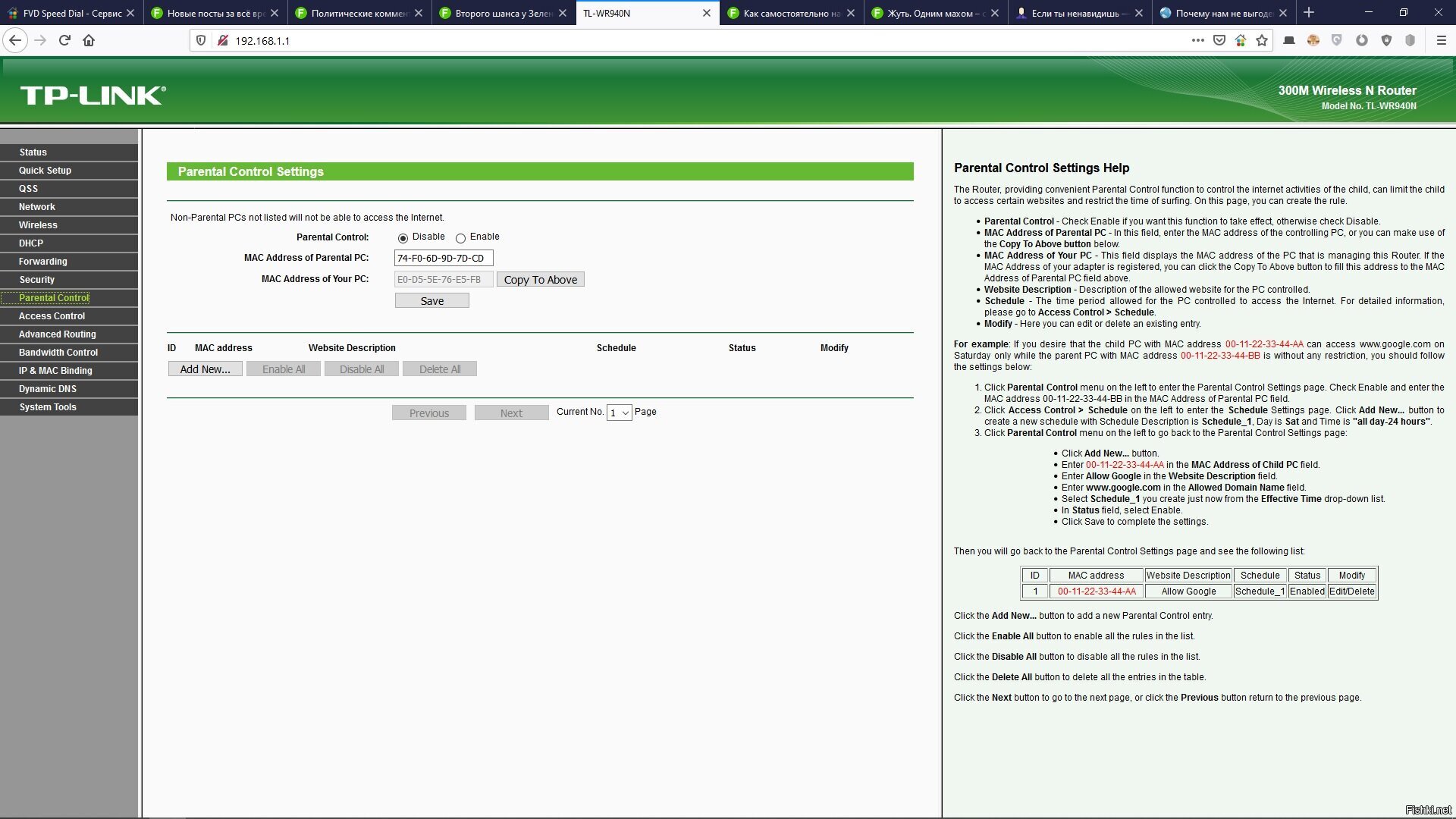1456x819 pixels.
Task: Click the Status menu item in sidebar
Action: (33, 151)
